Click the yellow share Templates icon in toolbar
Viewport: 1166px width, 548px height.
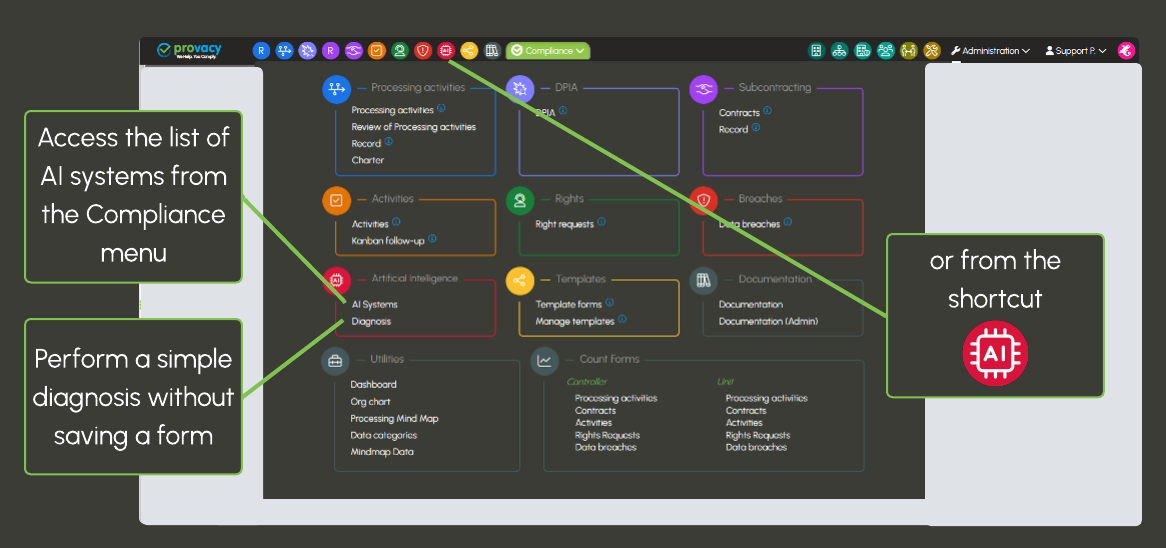click(469, 50)
